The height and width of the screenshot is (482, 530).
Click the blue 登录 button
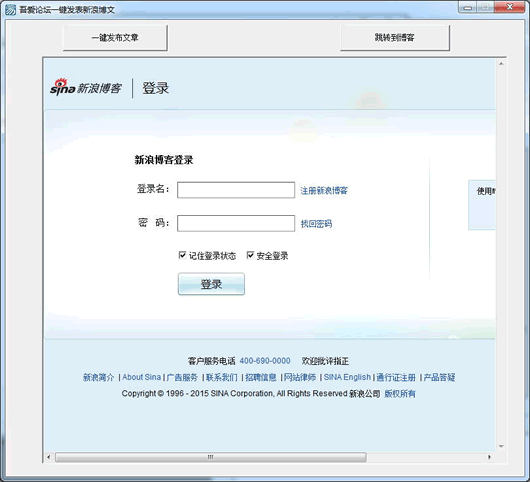(211, 284)
